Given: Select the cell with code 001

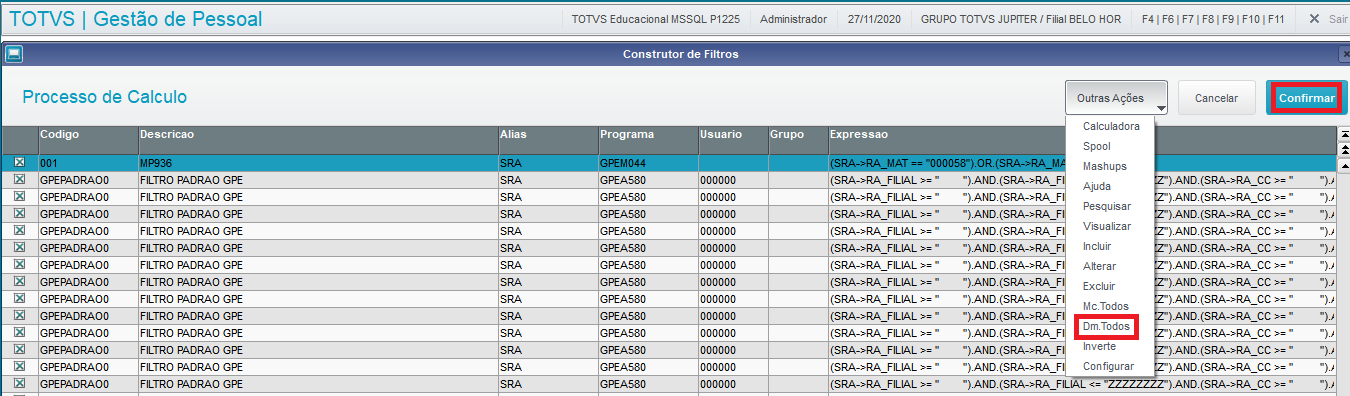Looking at the screenshot, I should pyautogui.click(x=88, y=162).
